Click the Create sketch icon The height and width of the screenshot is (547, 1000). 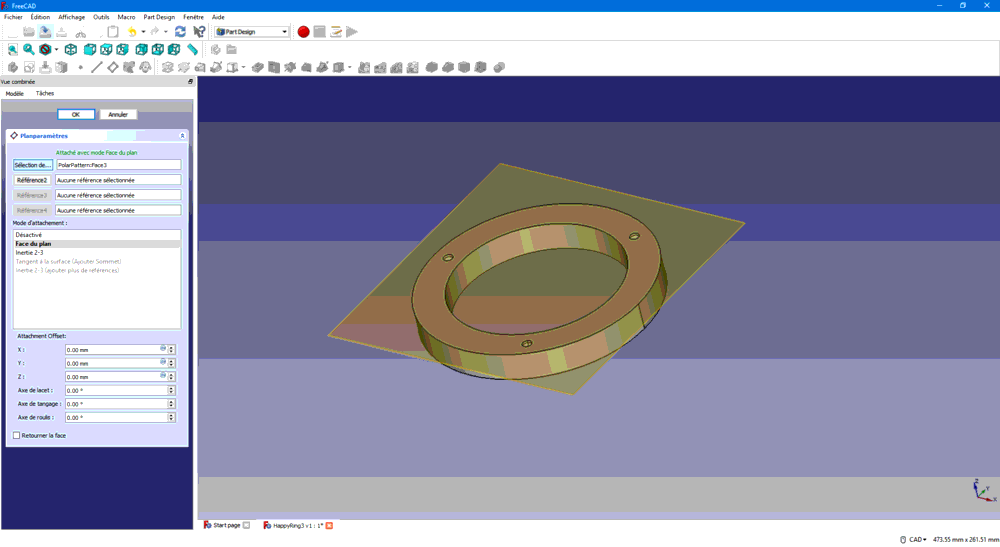pos(29,67)
